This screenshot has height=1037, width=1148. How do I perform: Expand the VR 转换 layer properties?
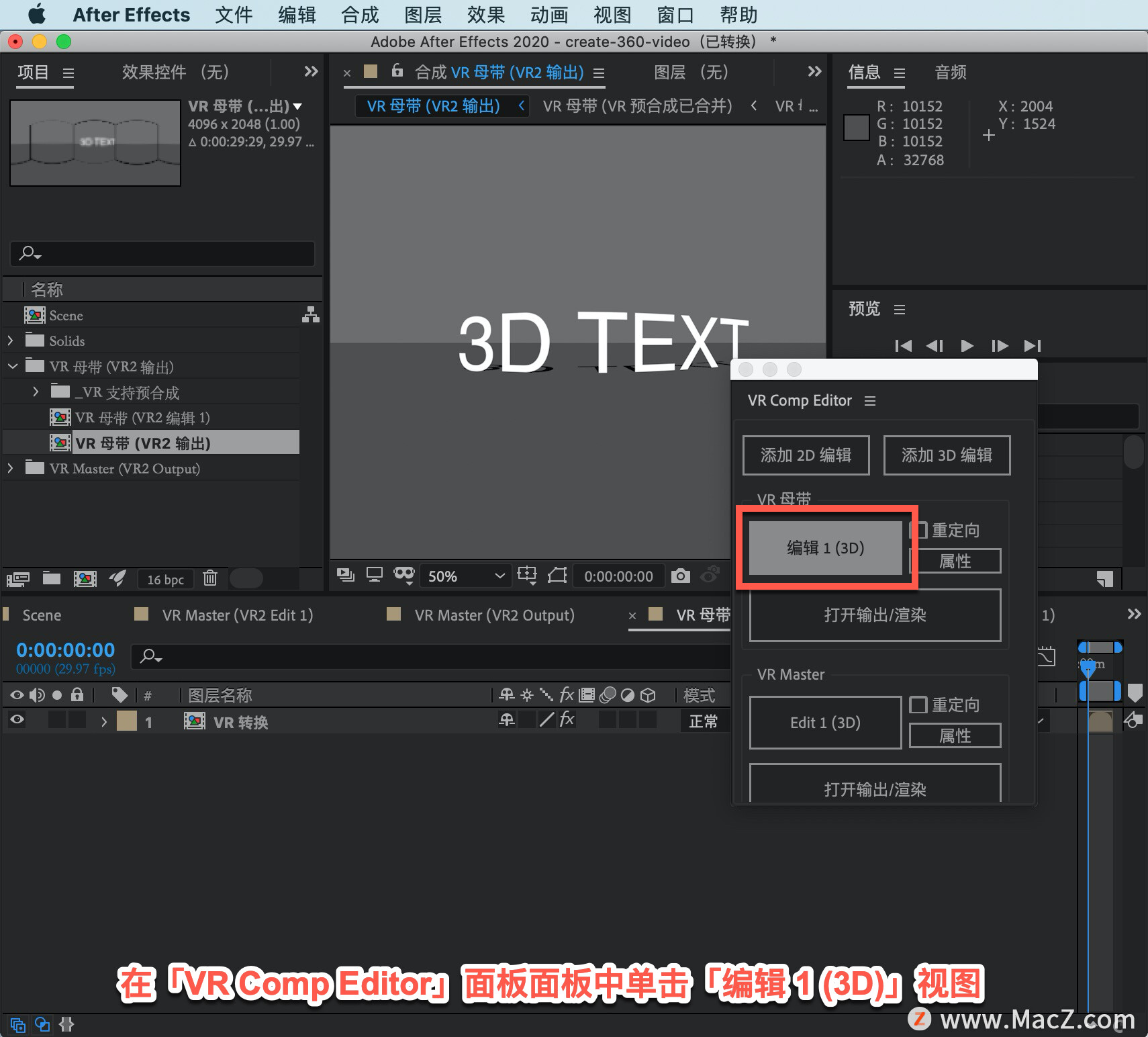(x=103, y=722)
